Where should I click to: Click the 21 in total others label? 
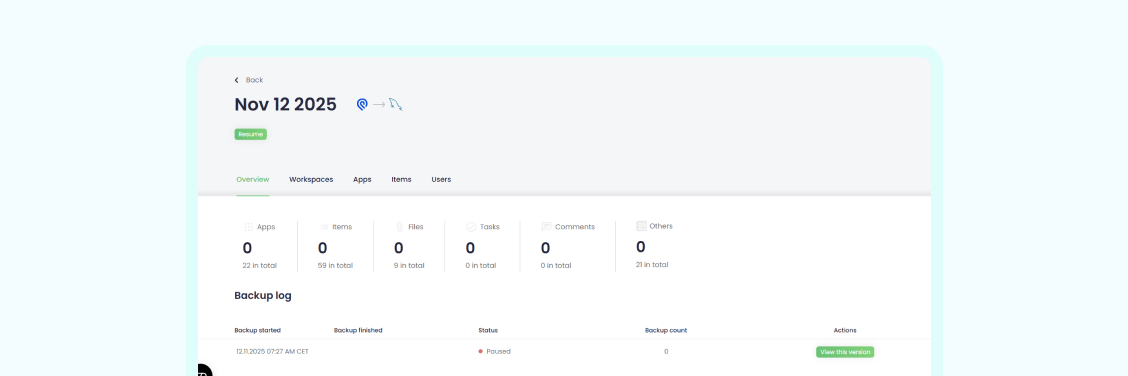652,265
